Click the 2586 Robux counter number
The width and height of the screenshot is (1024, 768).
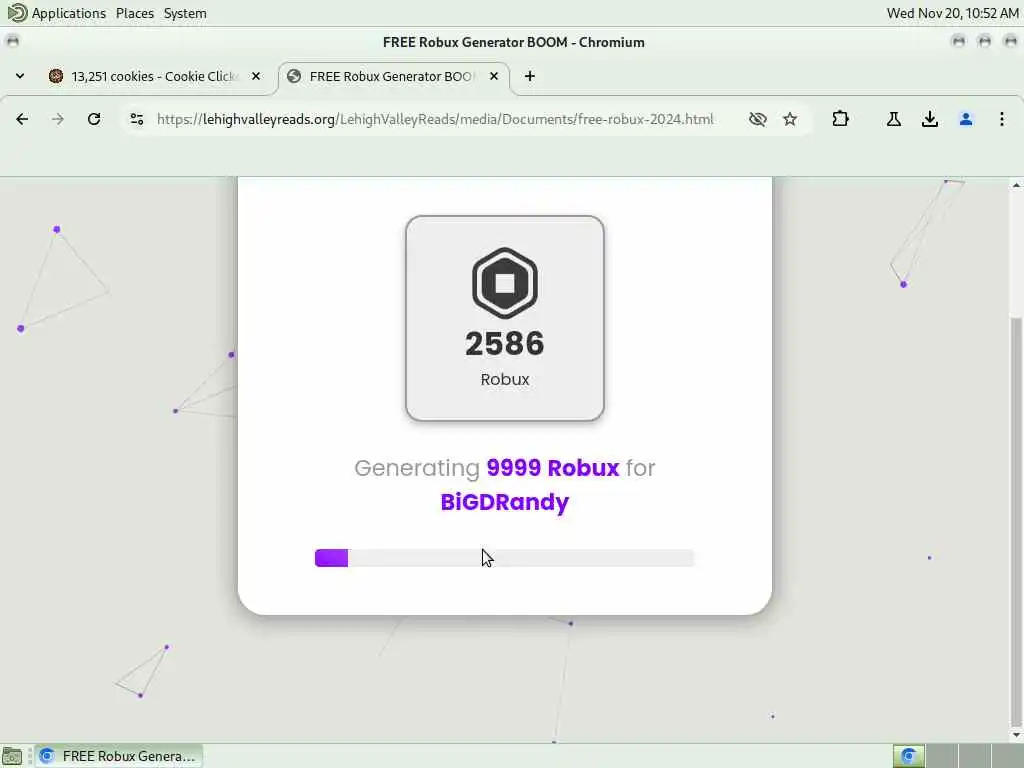(505, 344)
